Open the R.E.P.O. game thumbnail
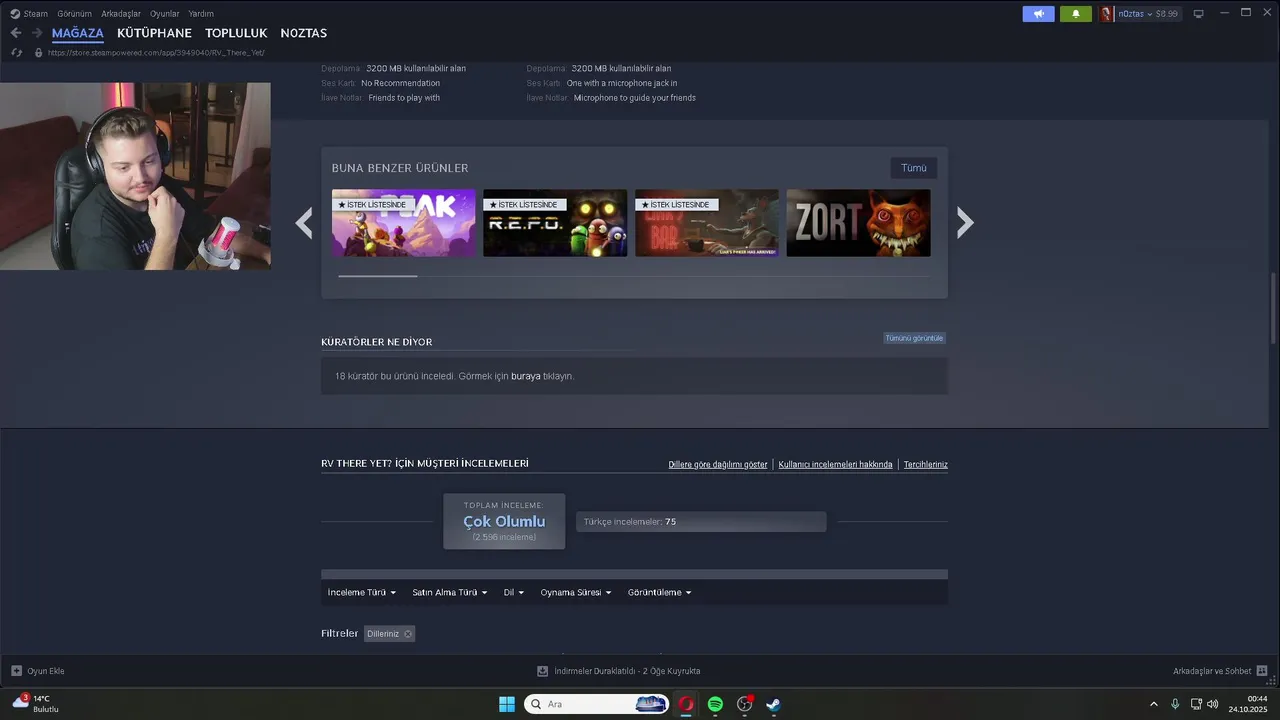 pos(555,223)
